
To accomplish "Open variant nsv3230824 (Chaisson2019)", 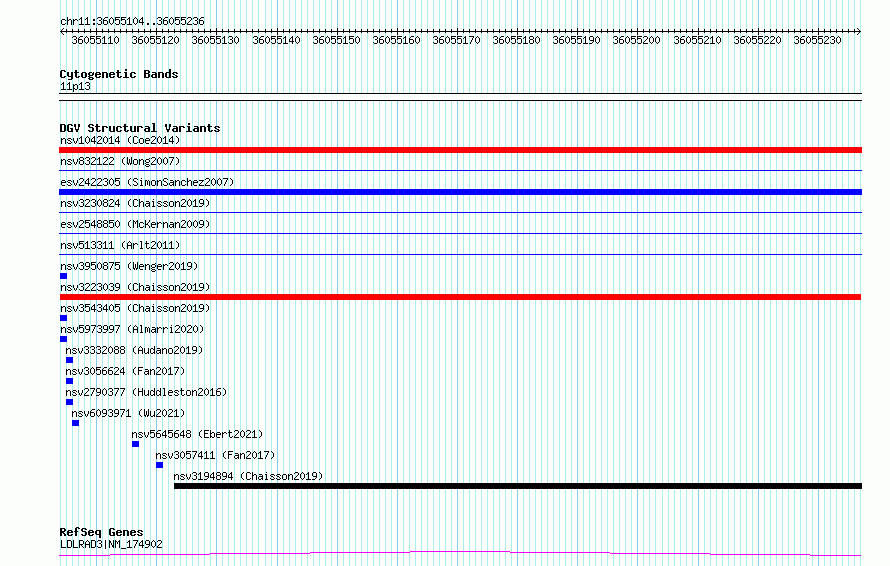I will 135,203.
